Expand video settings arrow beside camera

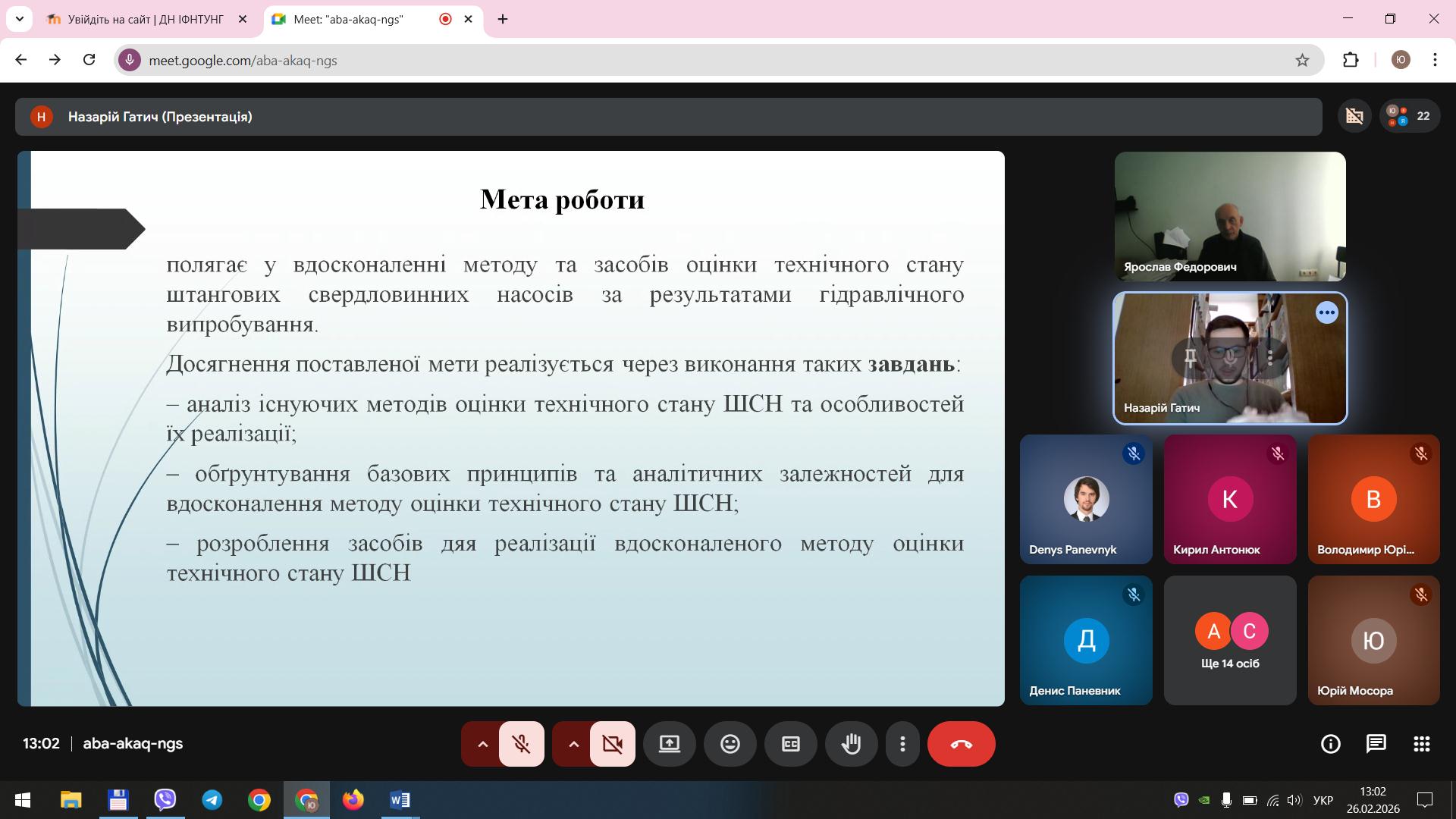573,744
